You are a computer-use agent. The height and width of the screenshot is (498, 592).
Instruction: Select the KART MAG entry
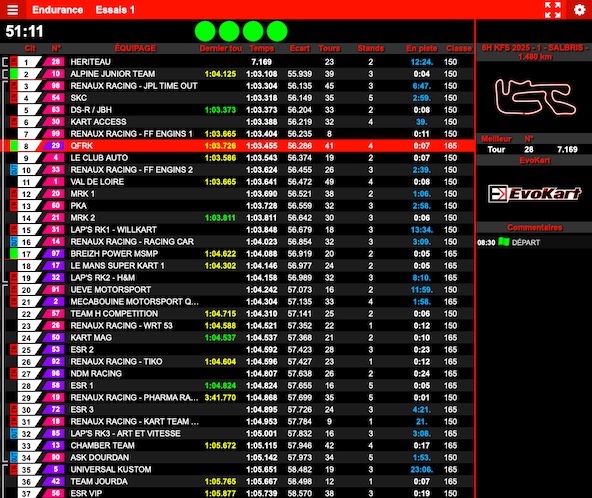91,338
